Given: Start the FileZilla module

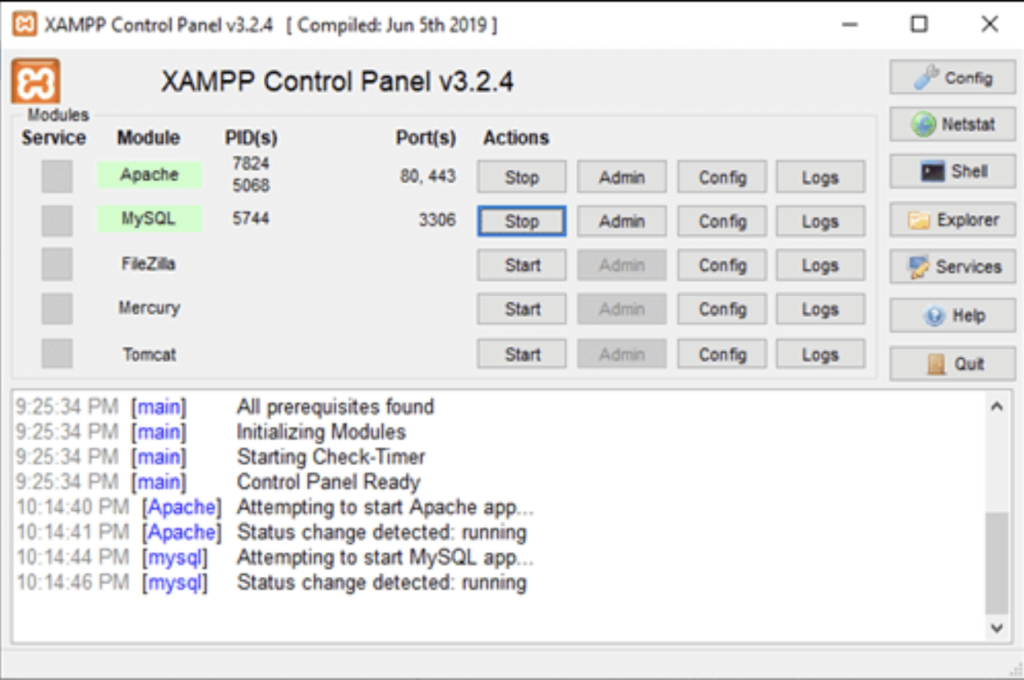Looking at the screenshot, I should click(x=521, y=264).
